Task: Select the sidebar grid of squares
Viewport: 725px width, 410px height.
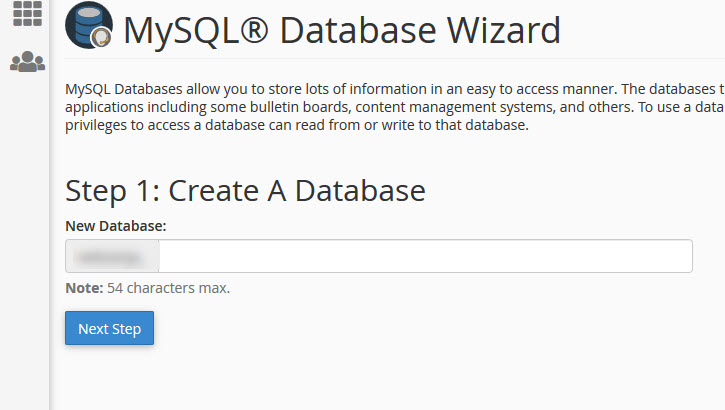Action: (27, 13)
